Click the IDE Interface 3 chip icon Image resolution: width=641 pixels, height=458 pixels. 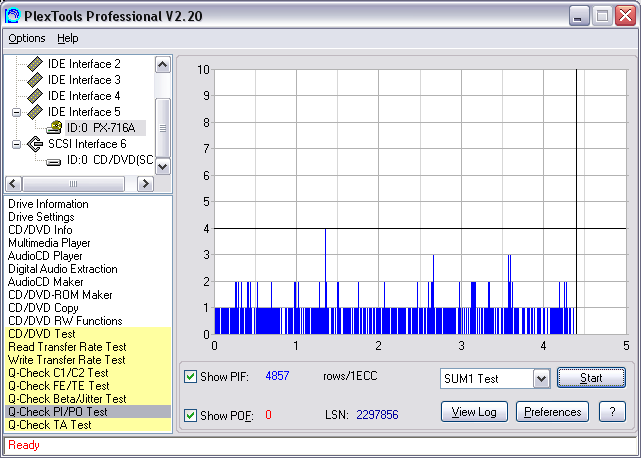(x=35, y=80)
